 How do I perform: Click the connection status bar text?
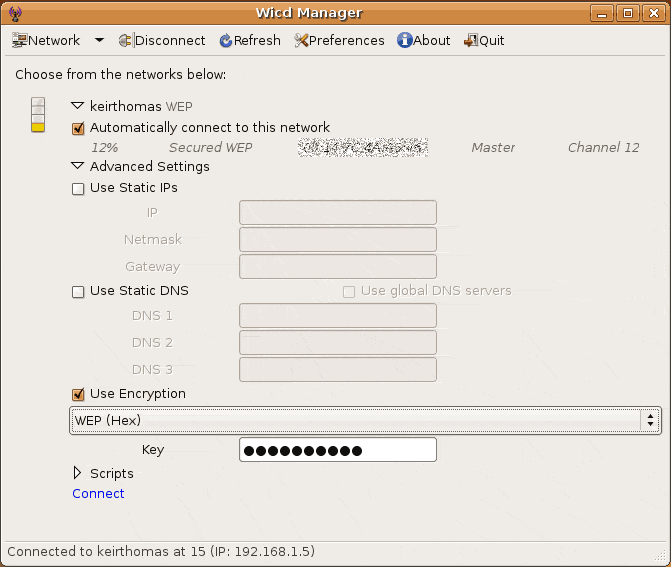pos(161,552)
